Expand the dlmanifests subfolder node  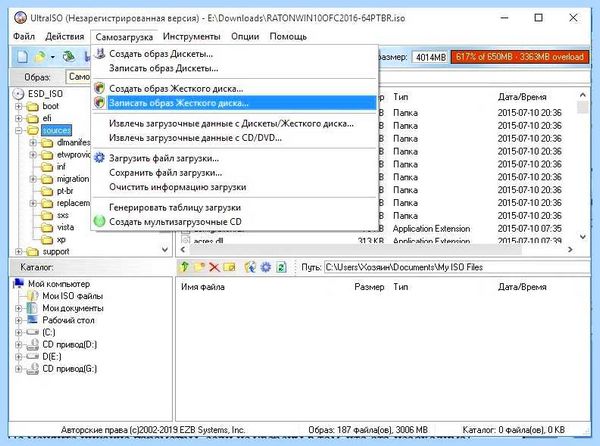tap(33, 143)
